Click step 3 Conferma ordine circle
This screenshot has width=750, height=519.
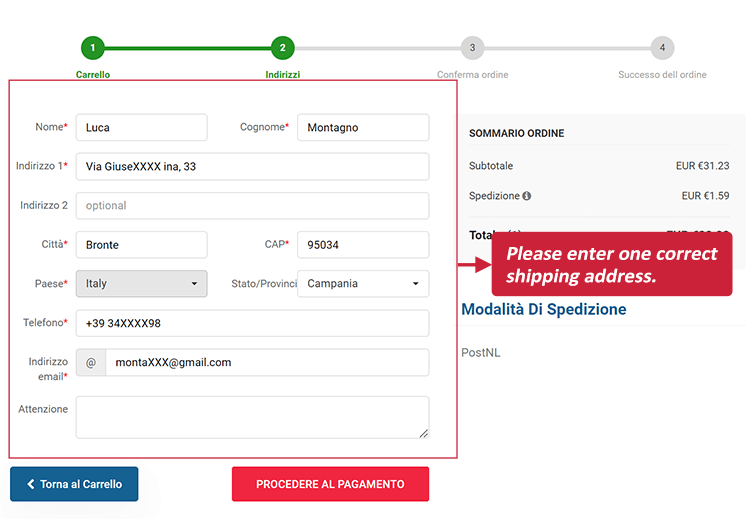472,48
